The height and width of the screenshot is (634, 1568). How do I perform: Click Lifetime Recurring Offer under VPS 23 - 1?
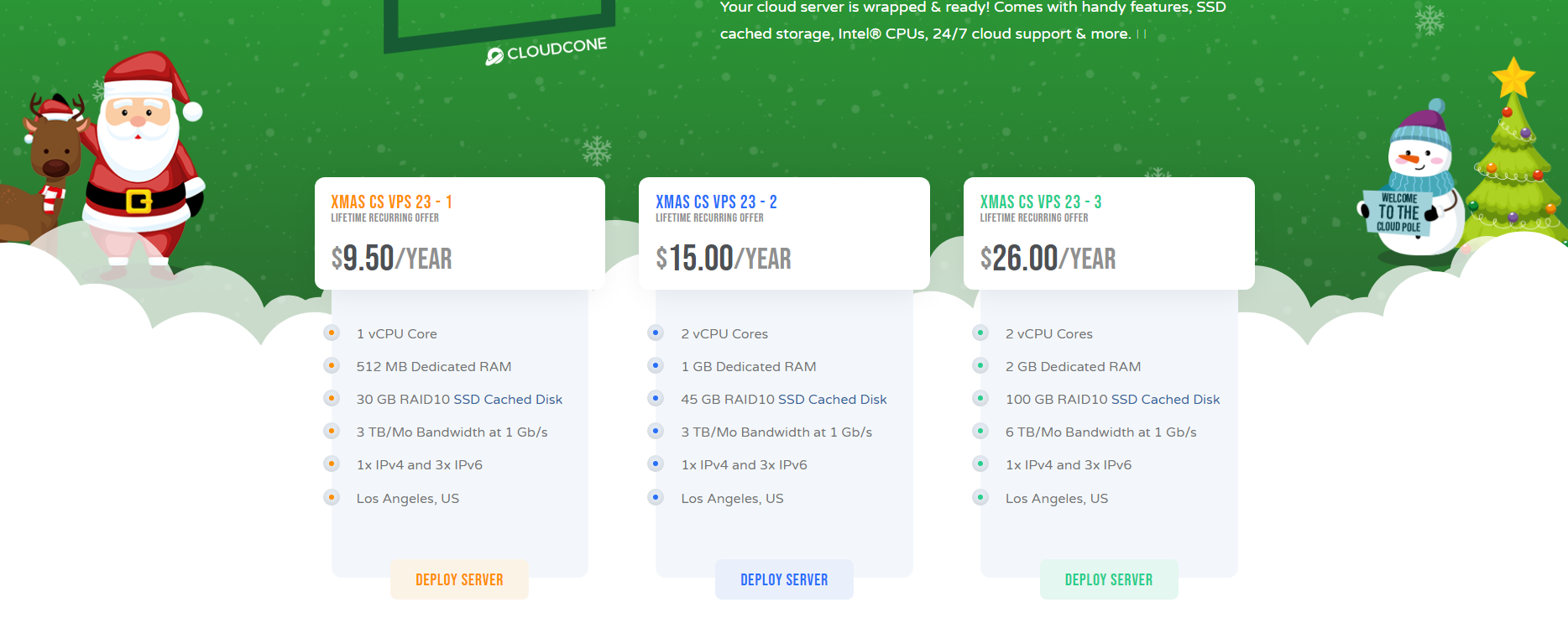pyautogui.click(x=384, y=218)
